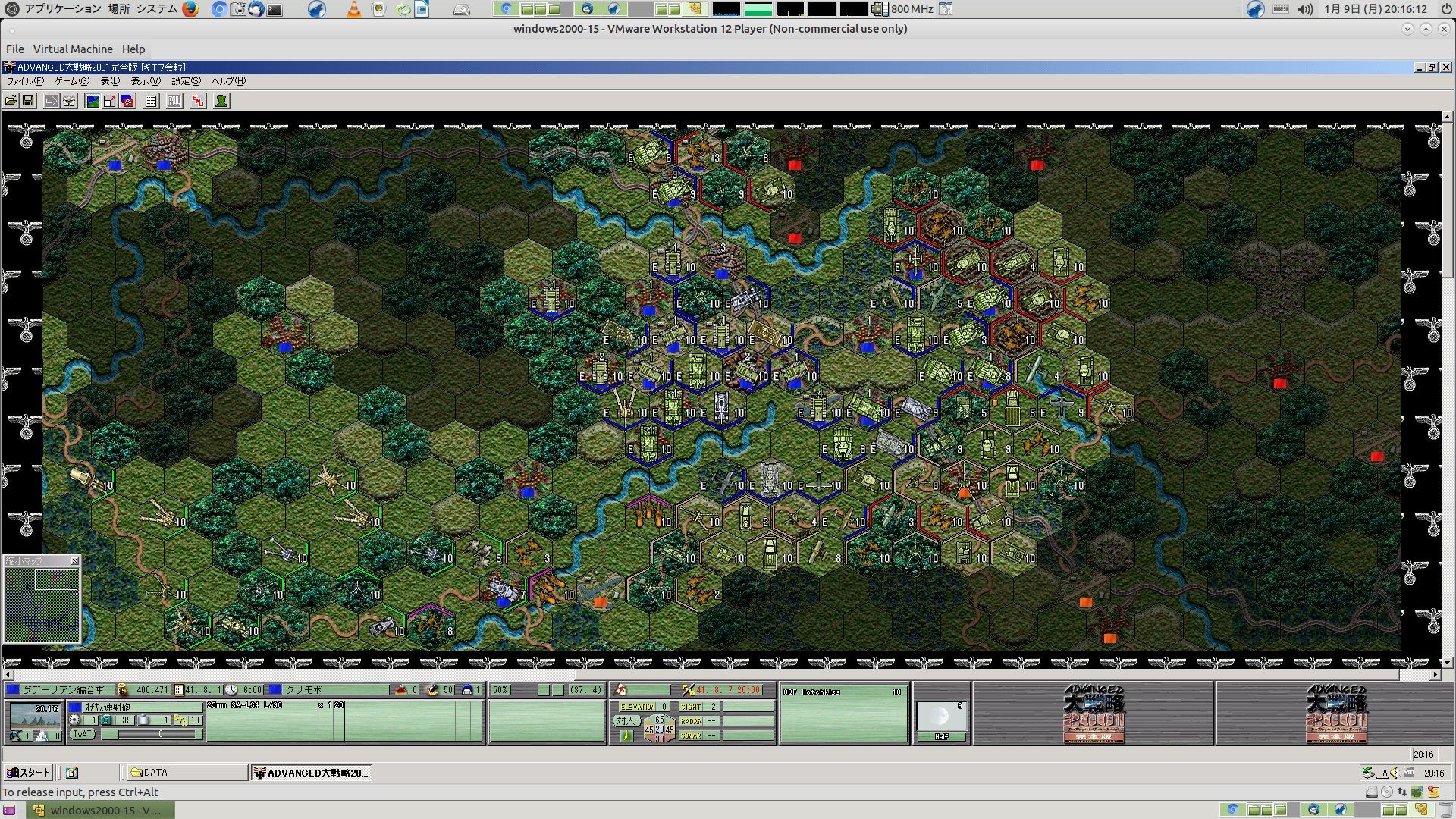
Task: Open the ゲーム(G) menu
Action: 72,81
